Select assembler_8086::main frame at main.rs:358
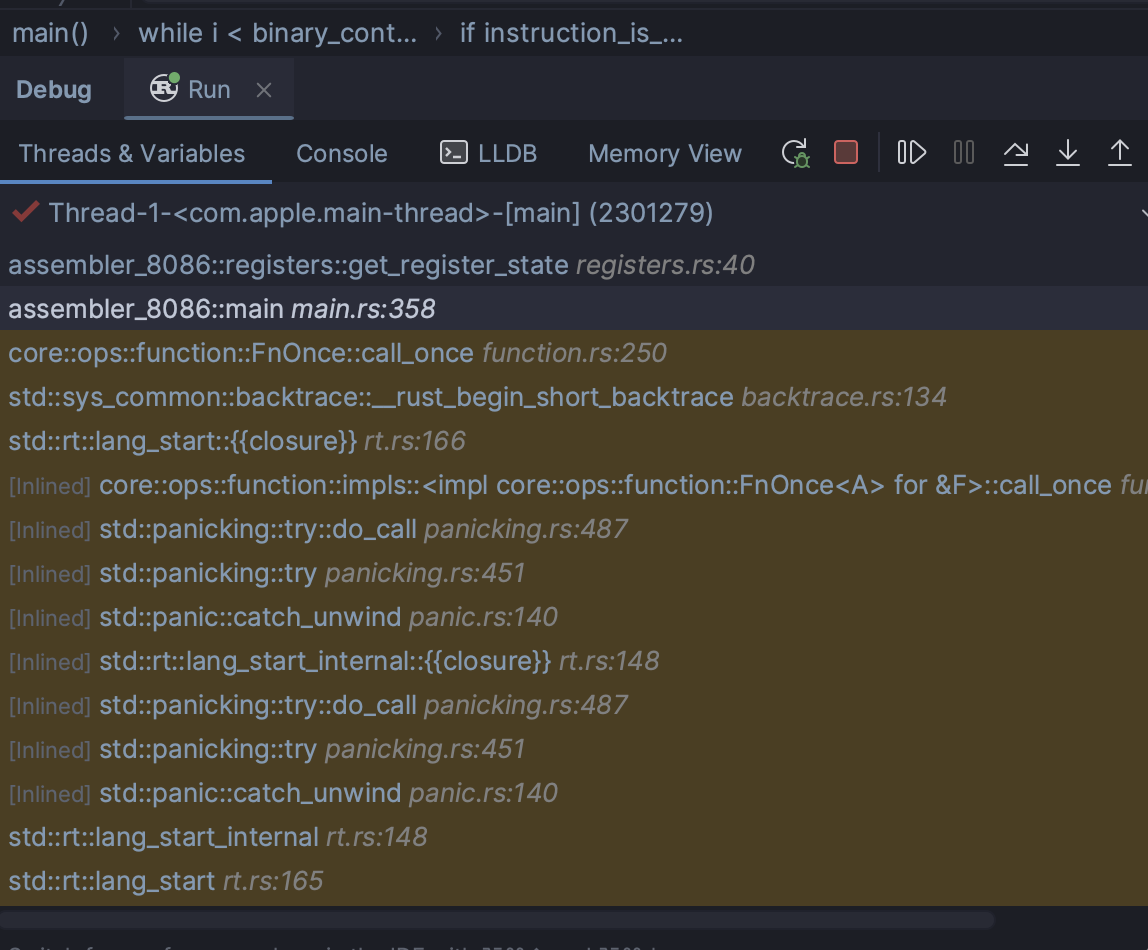Image resolution: width=1148 pixels, height=950 pixels. coord(222,309)
